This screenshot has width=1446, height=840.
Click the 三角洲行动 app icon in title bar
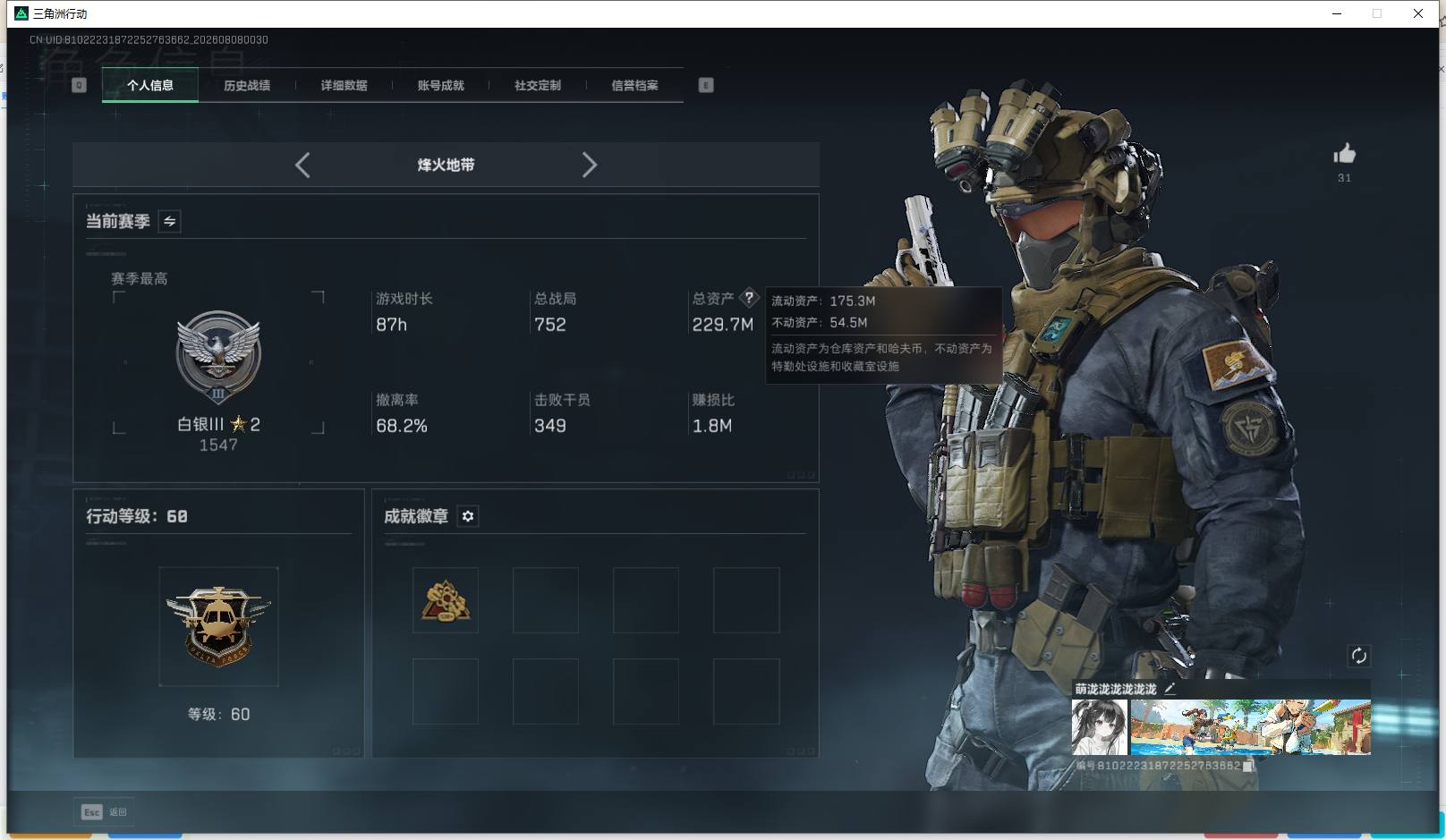click(21, 13)
